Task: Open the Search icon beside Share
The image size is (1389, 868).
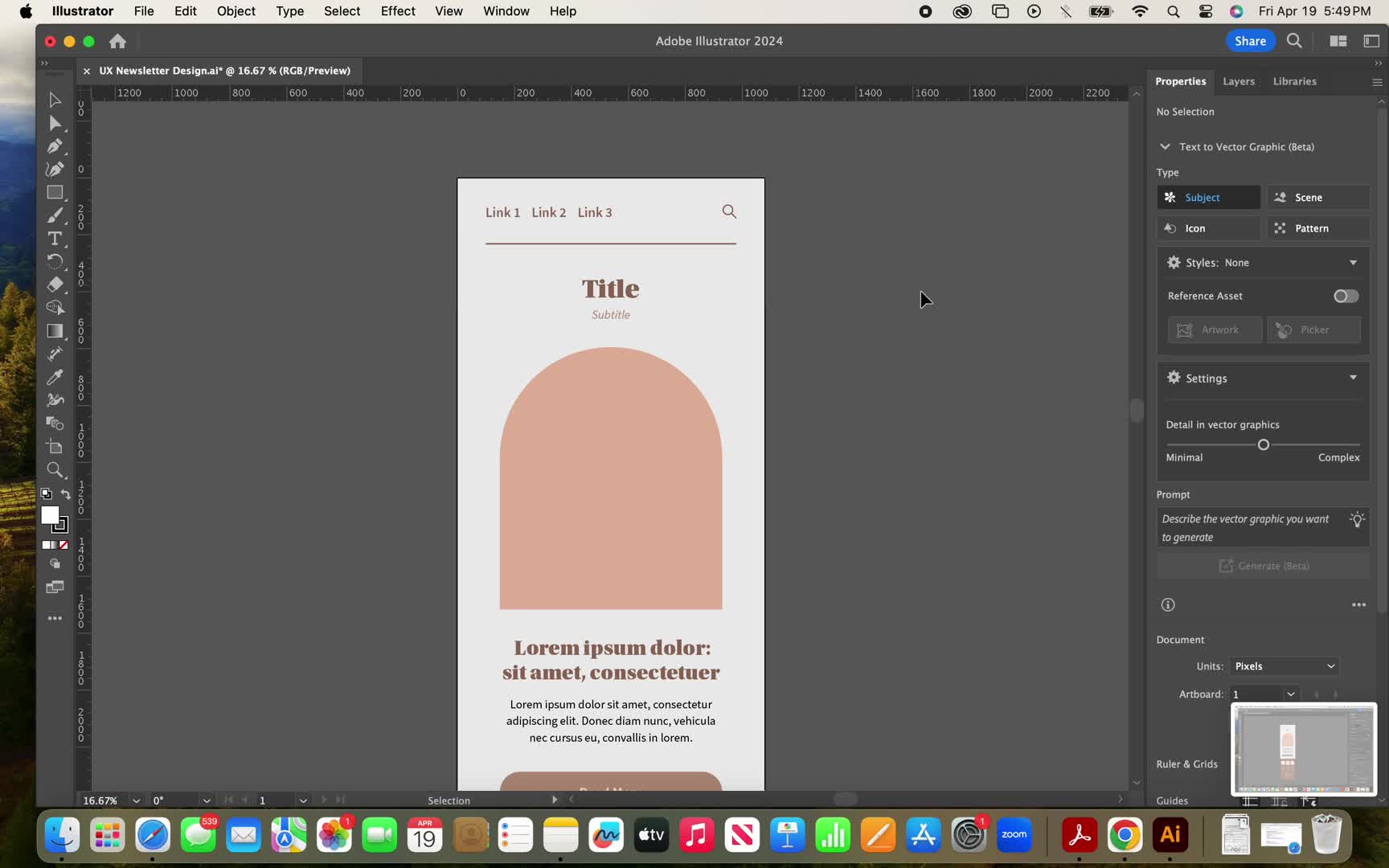Action: pyautogui.click(x=1294, y=41)
